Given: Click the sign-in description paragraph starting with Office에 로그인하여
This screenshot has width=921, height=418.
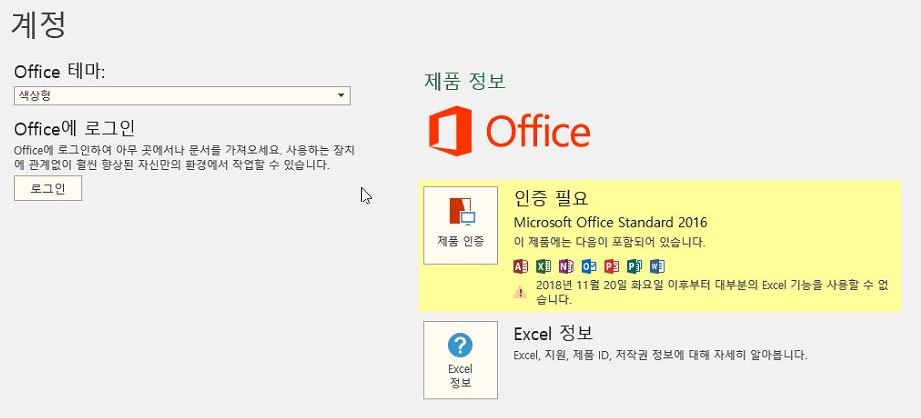Looking at the screenshot, I should pos(184,158).
